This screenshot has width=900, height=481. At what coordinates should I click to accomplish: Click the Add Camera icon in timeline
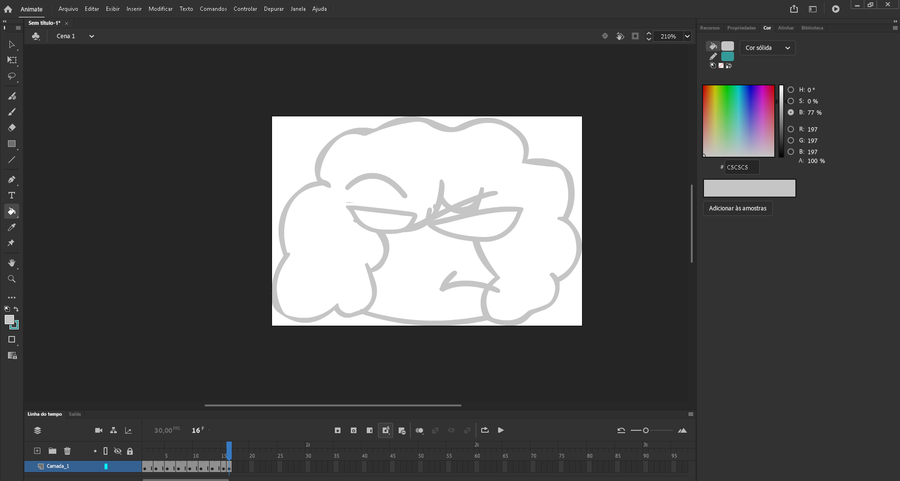pyautogui.click(x=99, y=430)
